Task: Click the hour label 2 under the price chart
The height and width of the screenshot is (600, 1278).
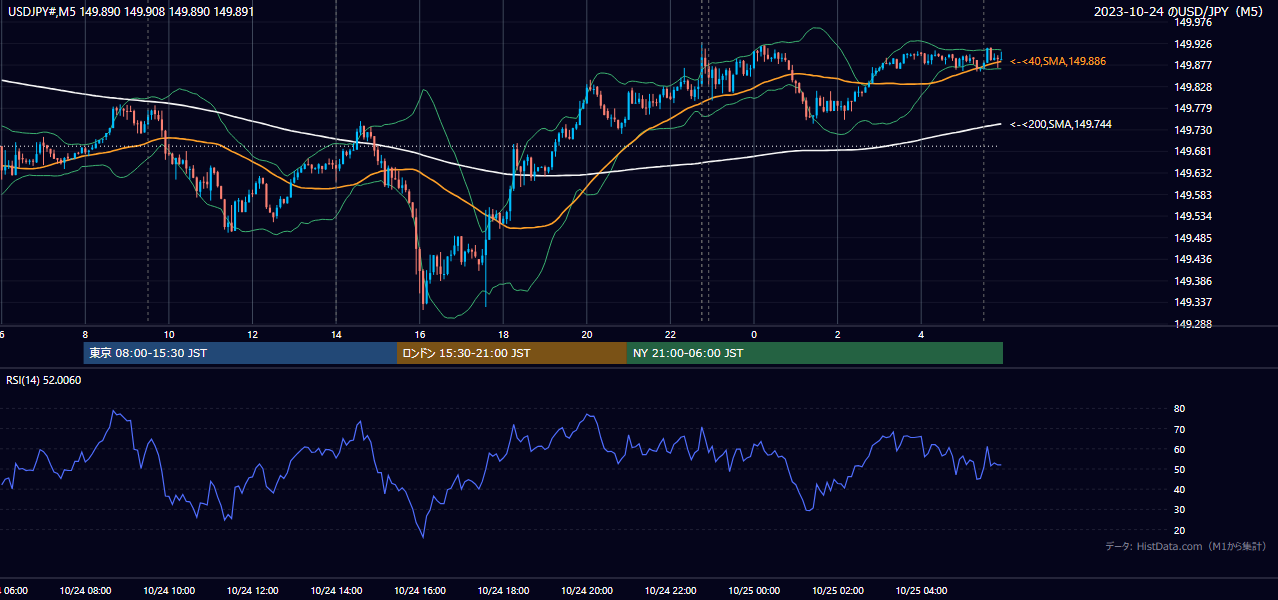Action: click(838, 334)
